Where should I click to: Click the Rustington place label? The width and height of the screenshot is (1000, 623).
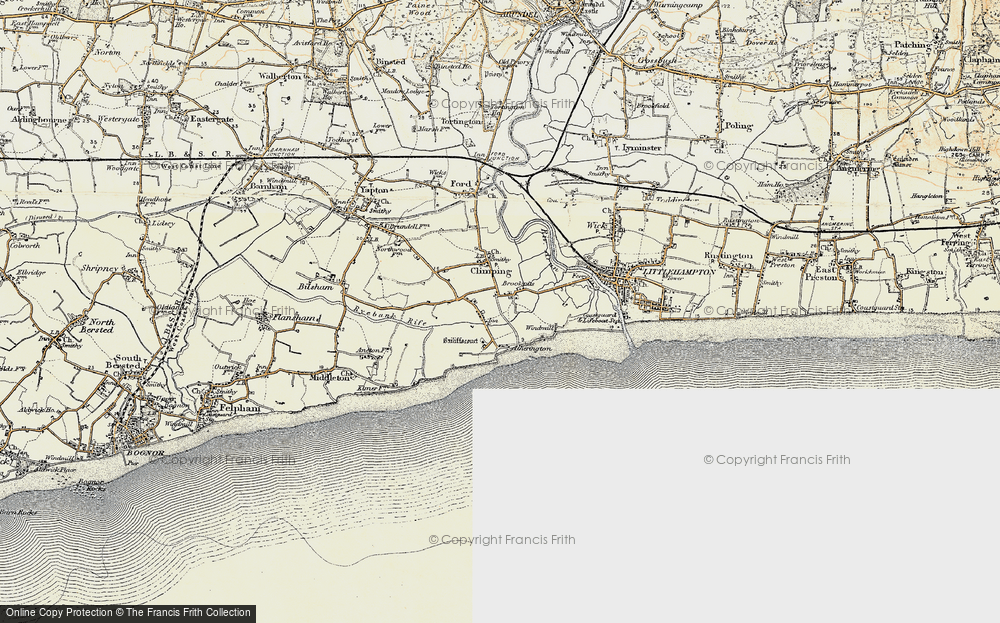tap(728, 256)
